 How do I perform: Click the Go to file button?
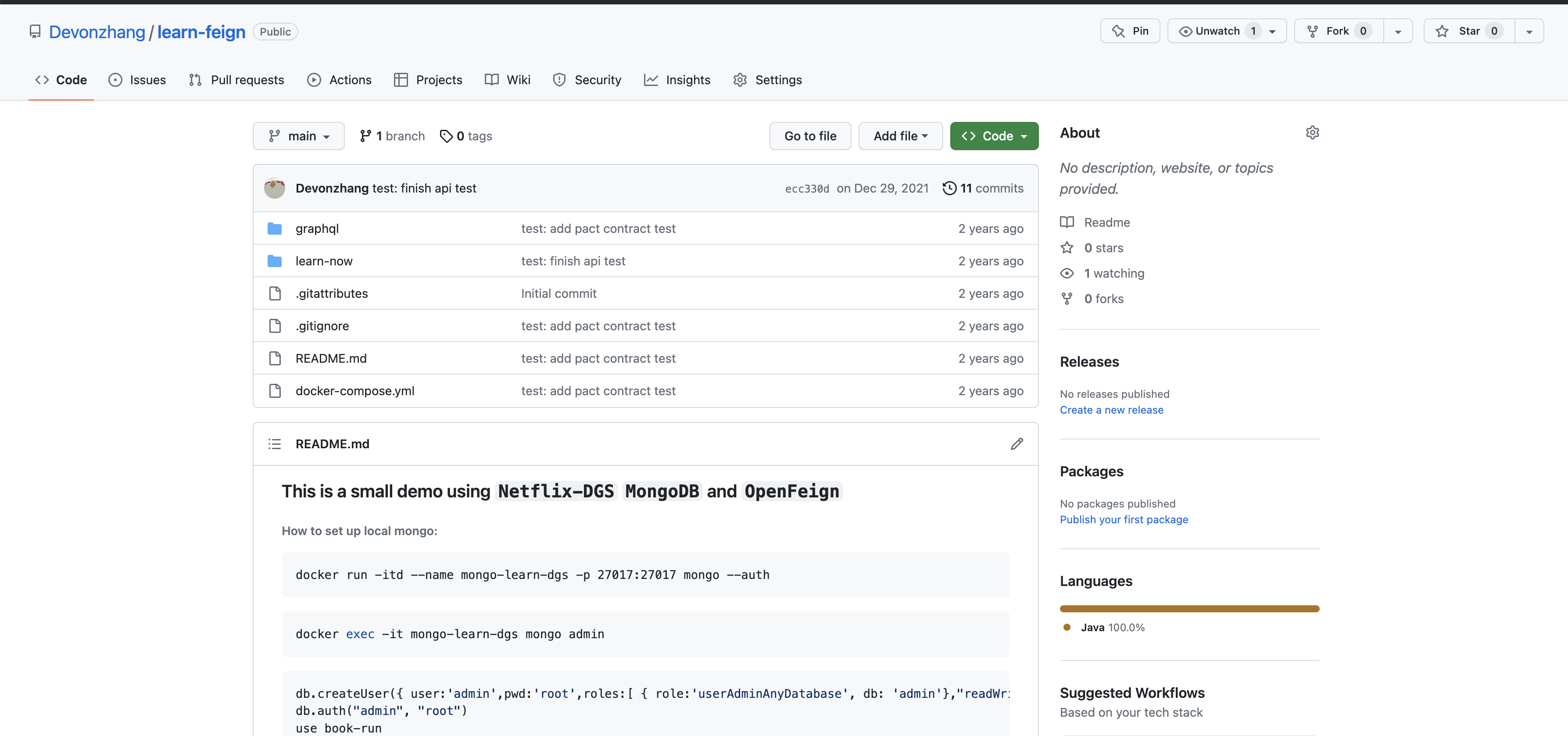click(810, 136)
